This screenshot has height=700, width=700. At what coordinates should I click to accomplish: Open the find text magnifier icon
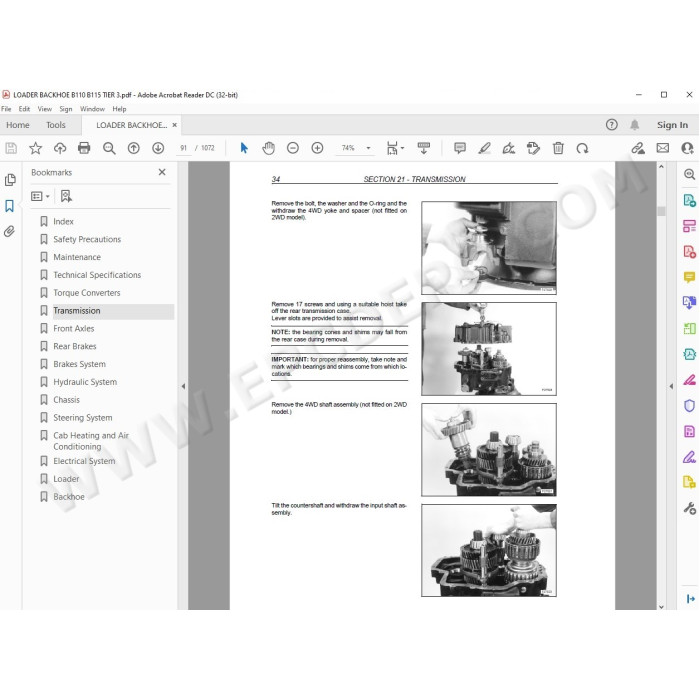(109, 148)
